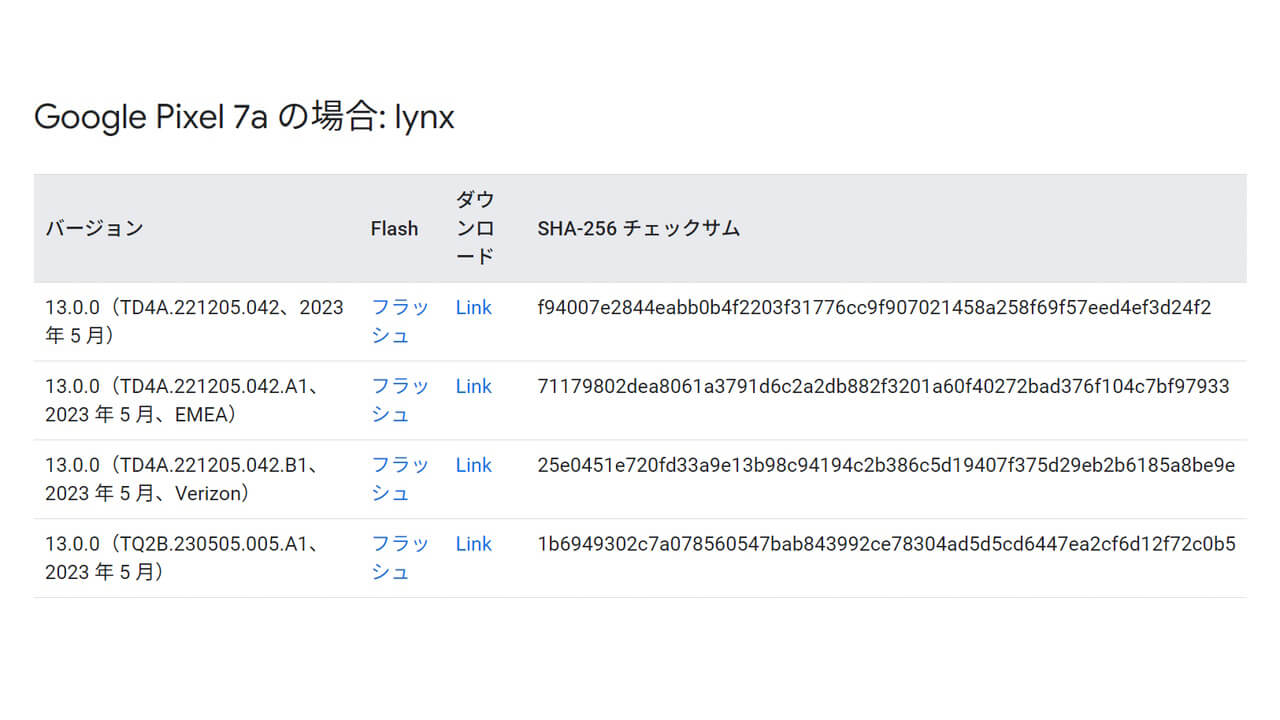
Task: Select version text for TQ2B.230505.005.A1
Action: 181,558
